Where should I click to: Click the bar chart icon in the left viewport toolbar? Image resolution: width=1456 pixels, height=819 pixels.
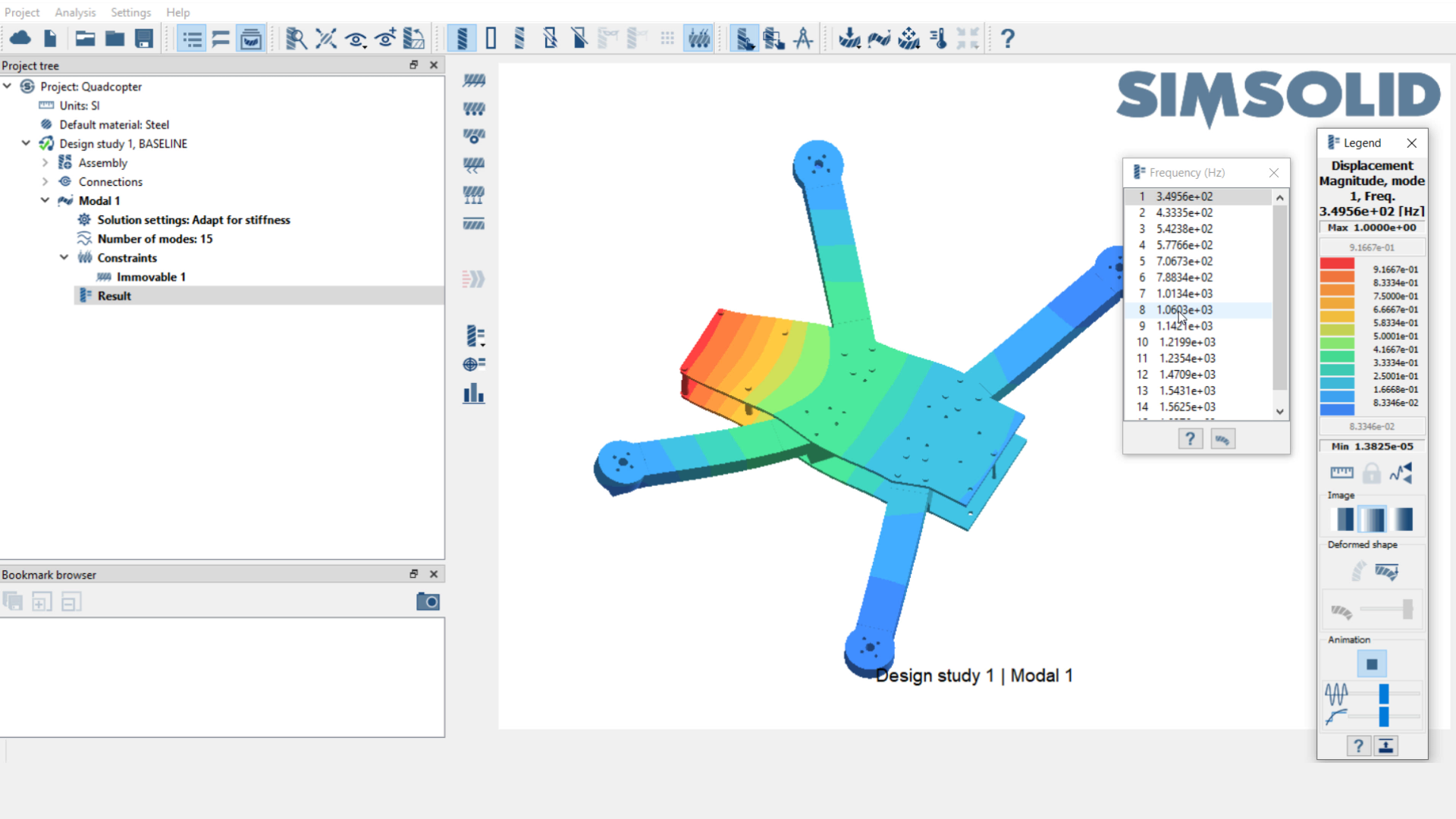click(x=474, y=394)
